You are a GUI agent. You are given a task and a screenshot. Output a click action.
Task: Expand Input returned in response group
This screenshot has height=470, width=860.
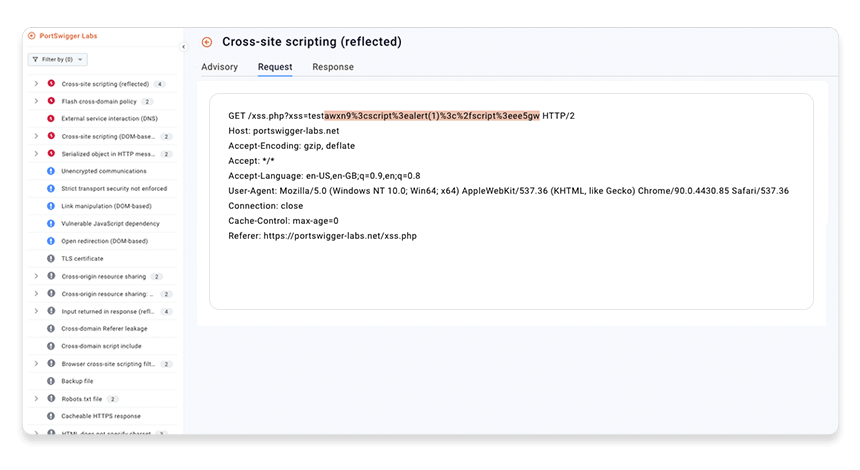point(37,311)
